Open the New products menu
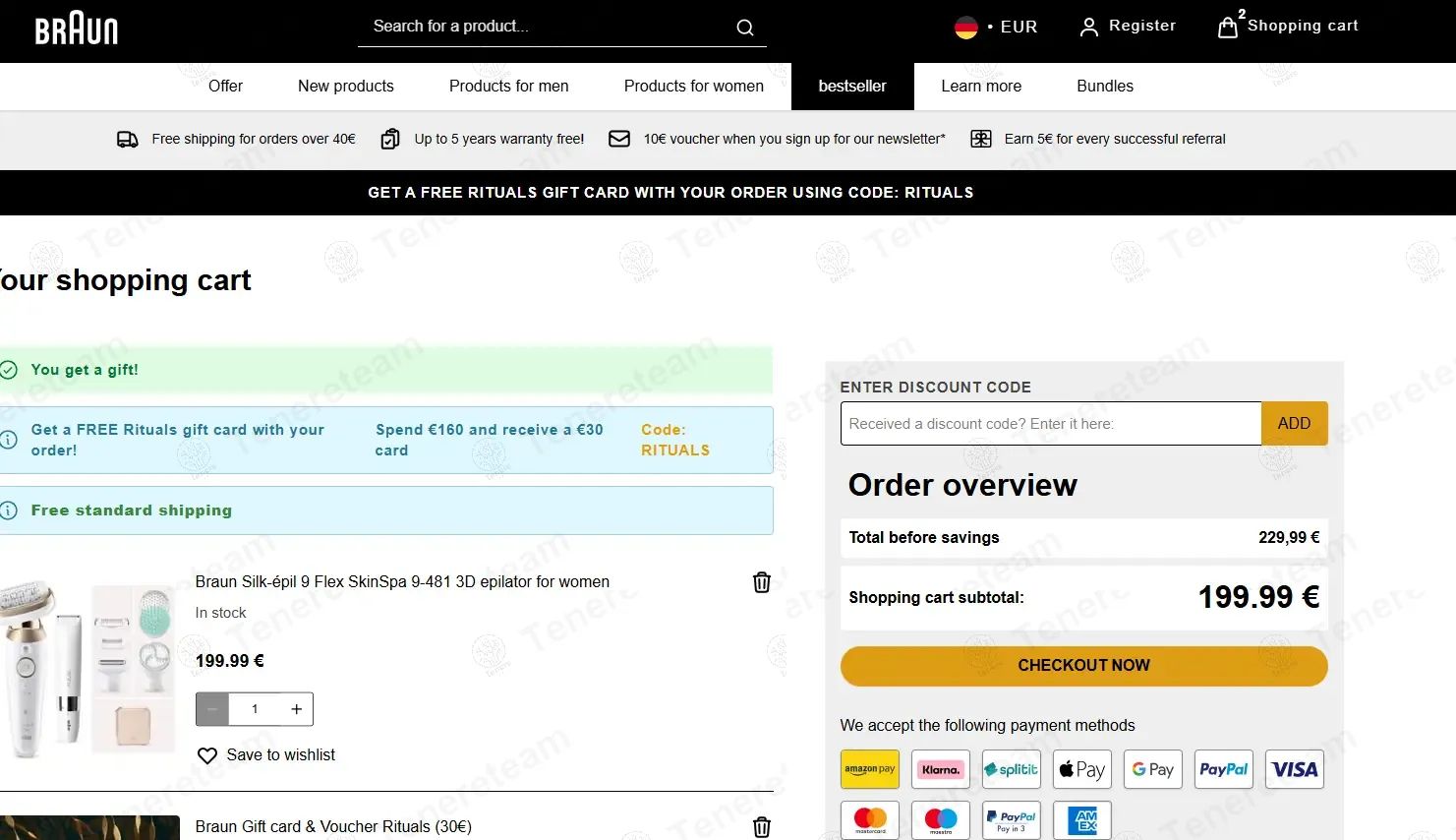The width and height of the screenshot is (1456, 840). coord(346,87)
